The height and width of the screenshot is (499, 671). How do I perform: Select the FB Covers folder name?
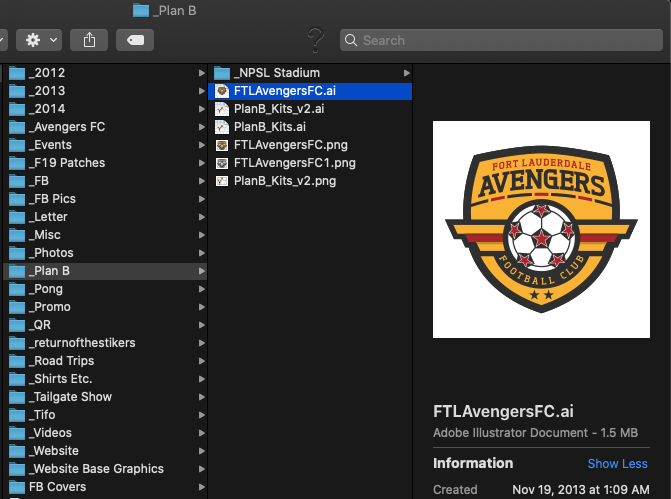click(57, 487)
